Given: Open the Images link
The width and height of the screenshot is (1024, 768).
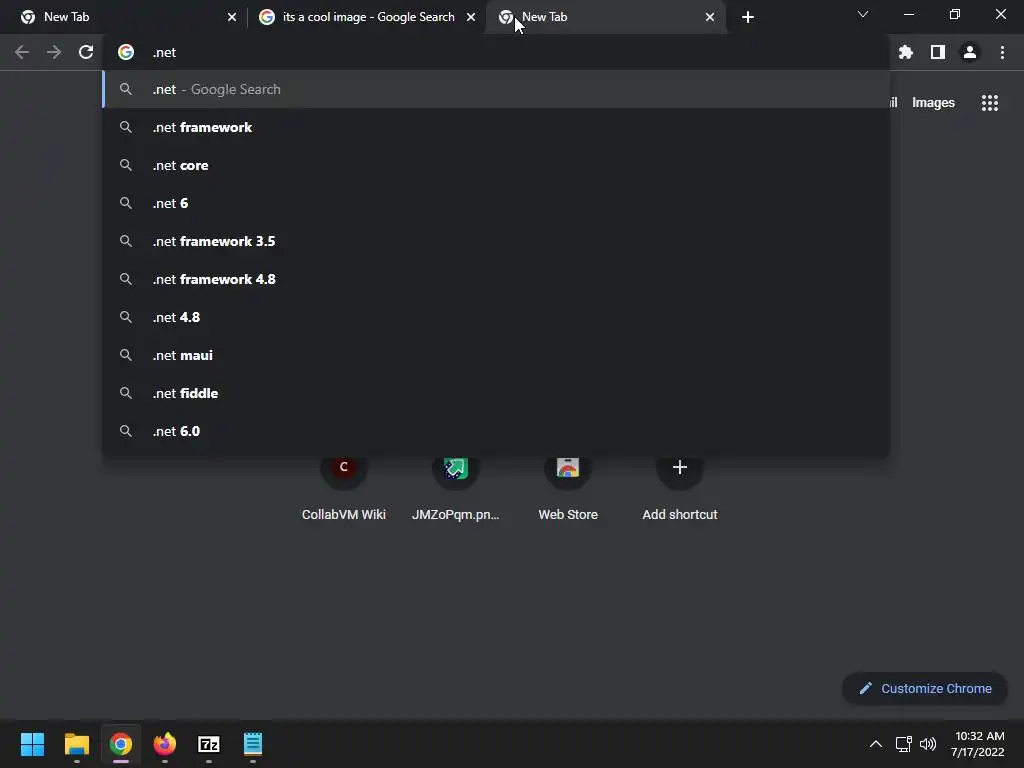Looking at the screenshot, I should pyautogui.click(x=933, y=103).
